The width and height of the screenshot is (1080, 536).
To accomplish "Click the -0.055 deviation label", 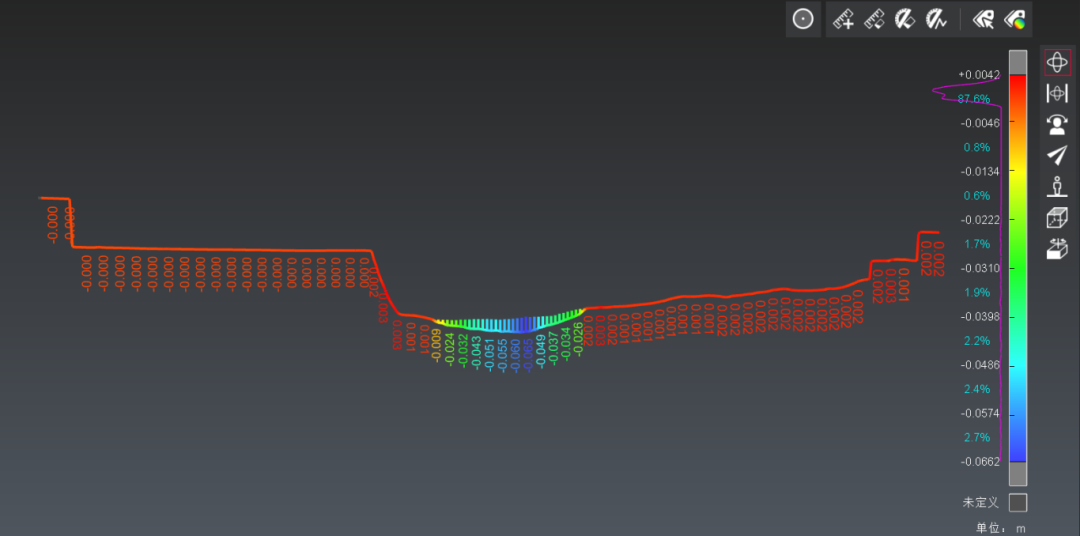I will [x=503, y=354].
